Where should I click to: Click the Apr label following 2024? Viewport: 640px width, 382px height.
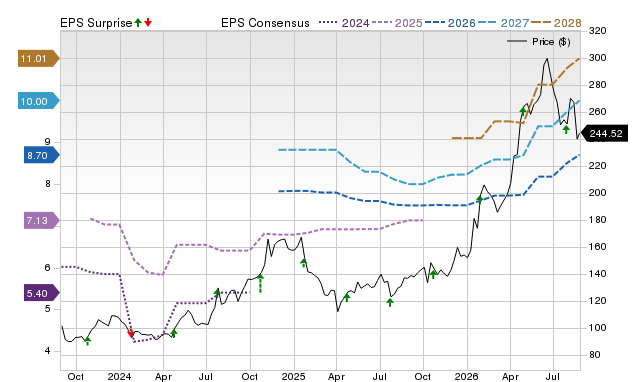(163, 376)
